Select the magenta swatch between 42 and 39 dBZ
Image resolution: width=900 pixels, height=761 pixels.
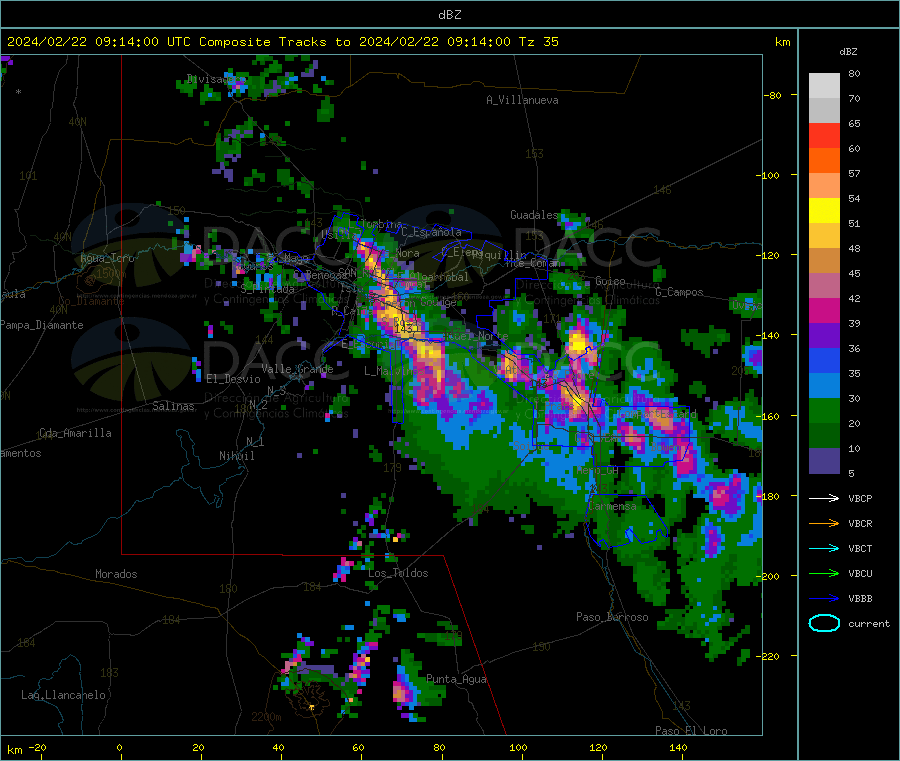click(x=824, y=310)
